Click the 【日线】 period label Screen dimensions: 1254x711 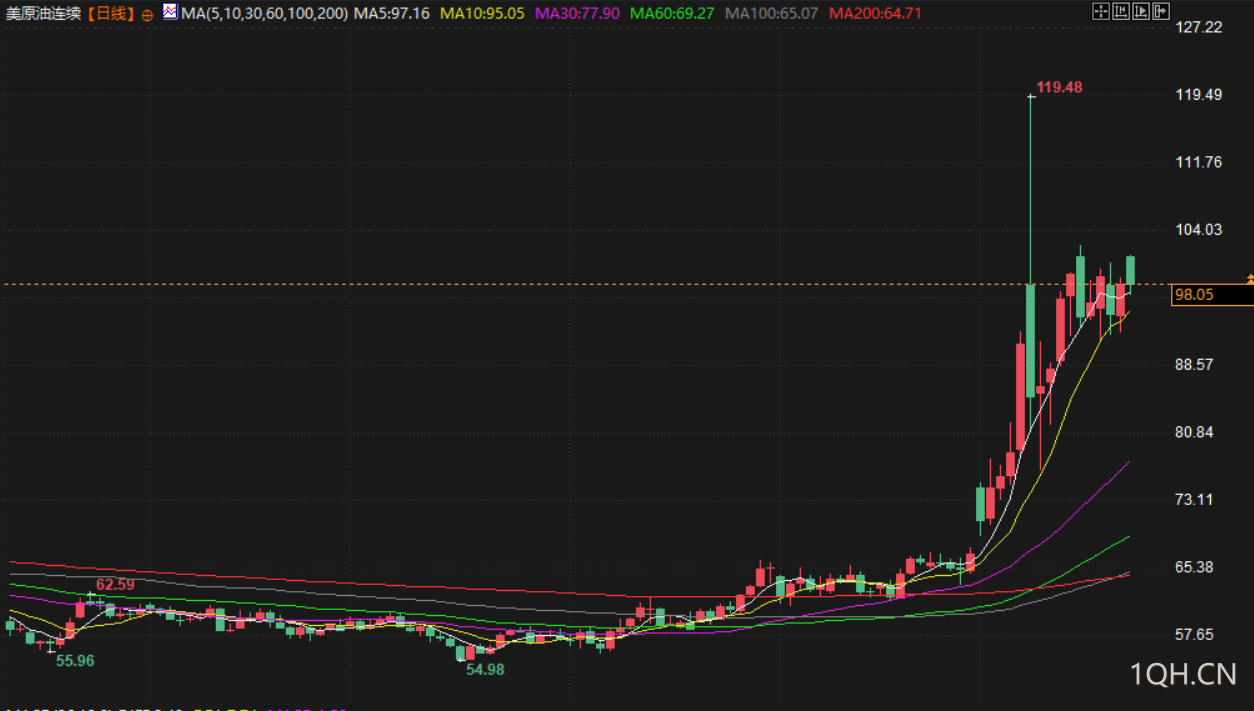(112, 14)
